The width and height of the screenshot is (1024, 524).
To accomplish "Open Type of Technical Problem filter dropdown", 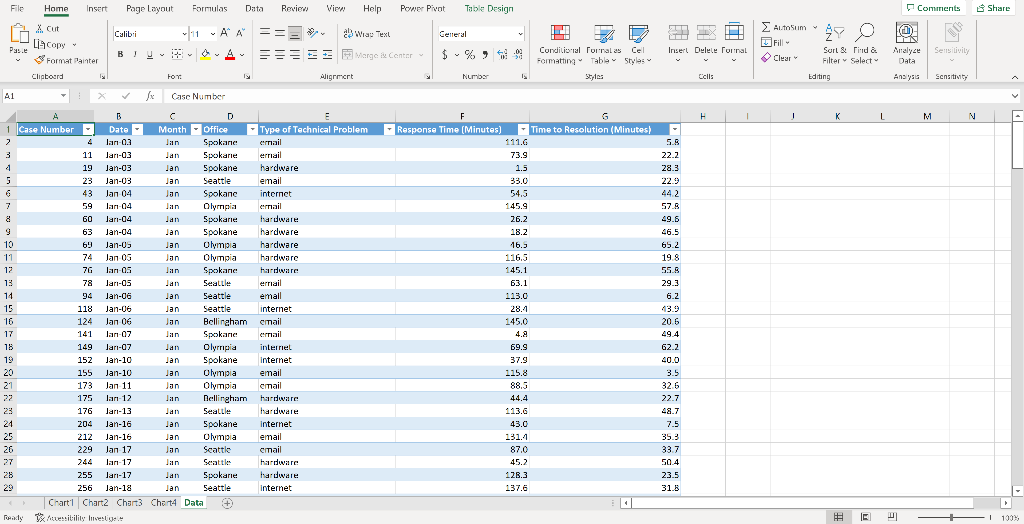I will point(389,129).
